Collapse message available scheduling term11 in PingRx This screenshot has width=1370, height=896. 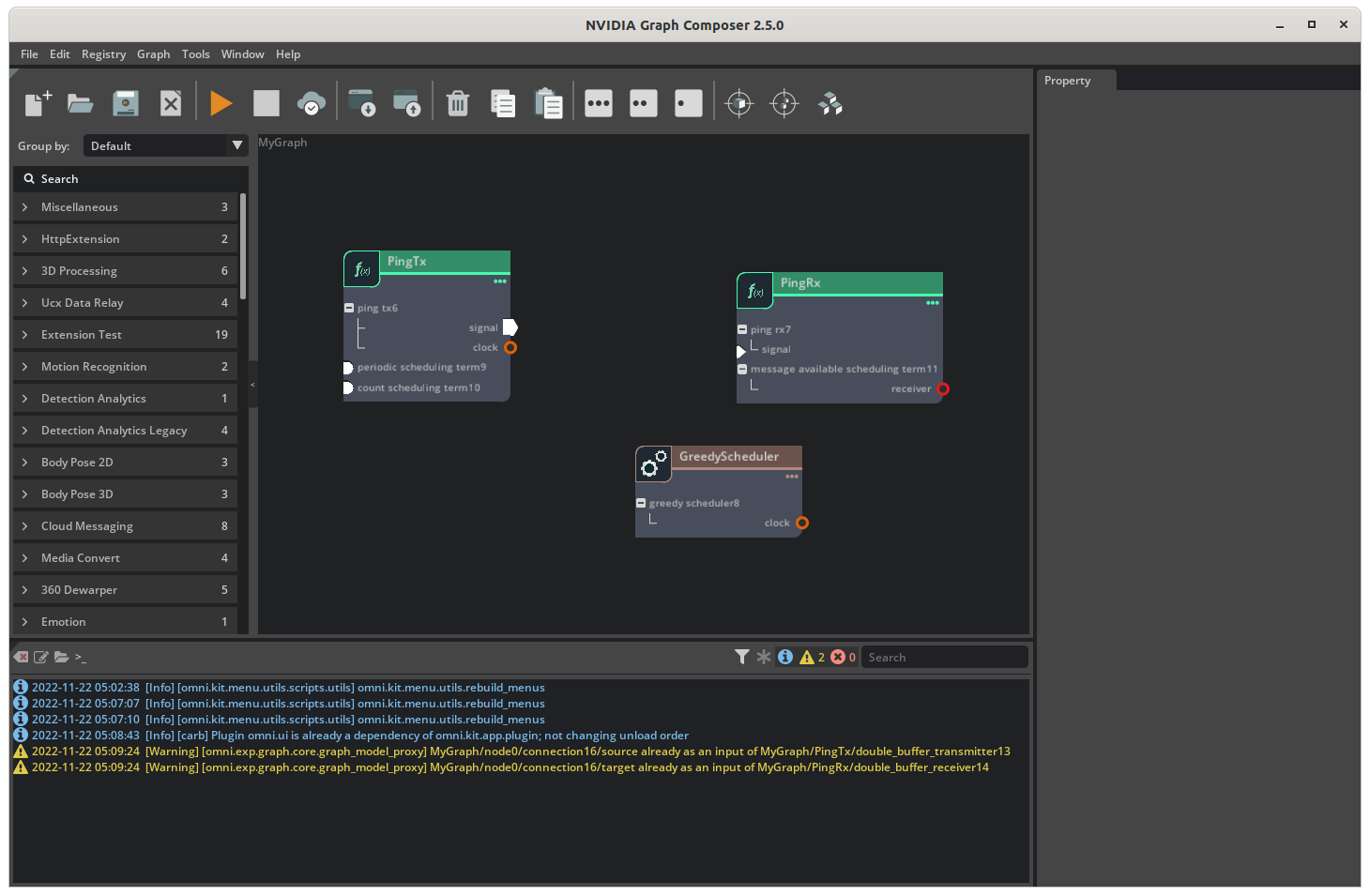pyautogui.click(x=742, y=369)
